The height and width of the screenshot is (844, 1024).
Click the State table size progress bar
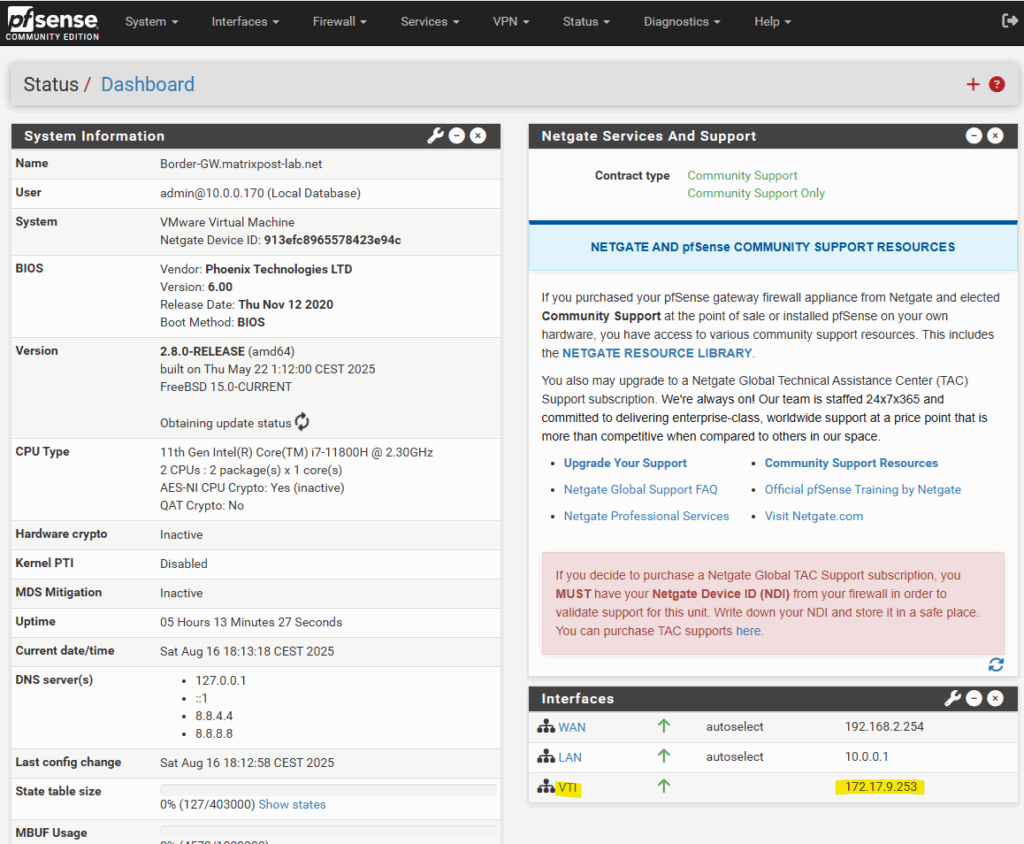point(328,790)
